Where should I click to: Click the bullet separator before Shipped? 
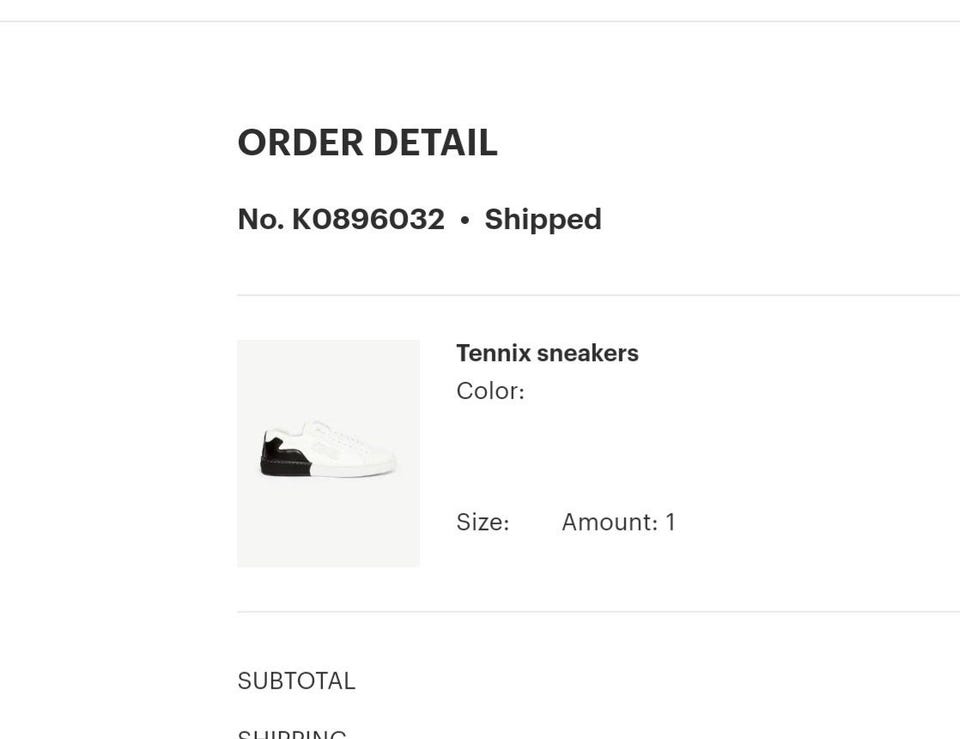(464, 220)
